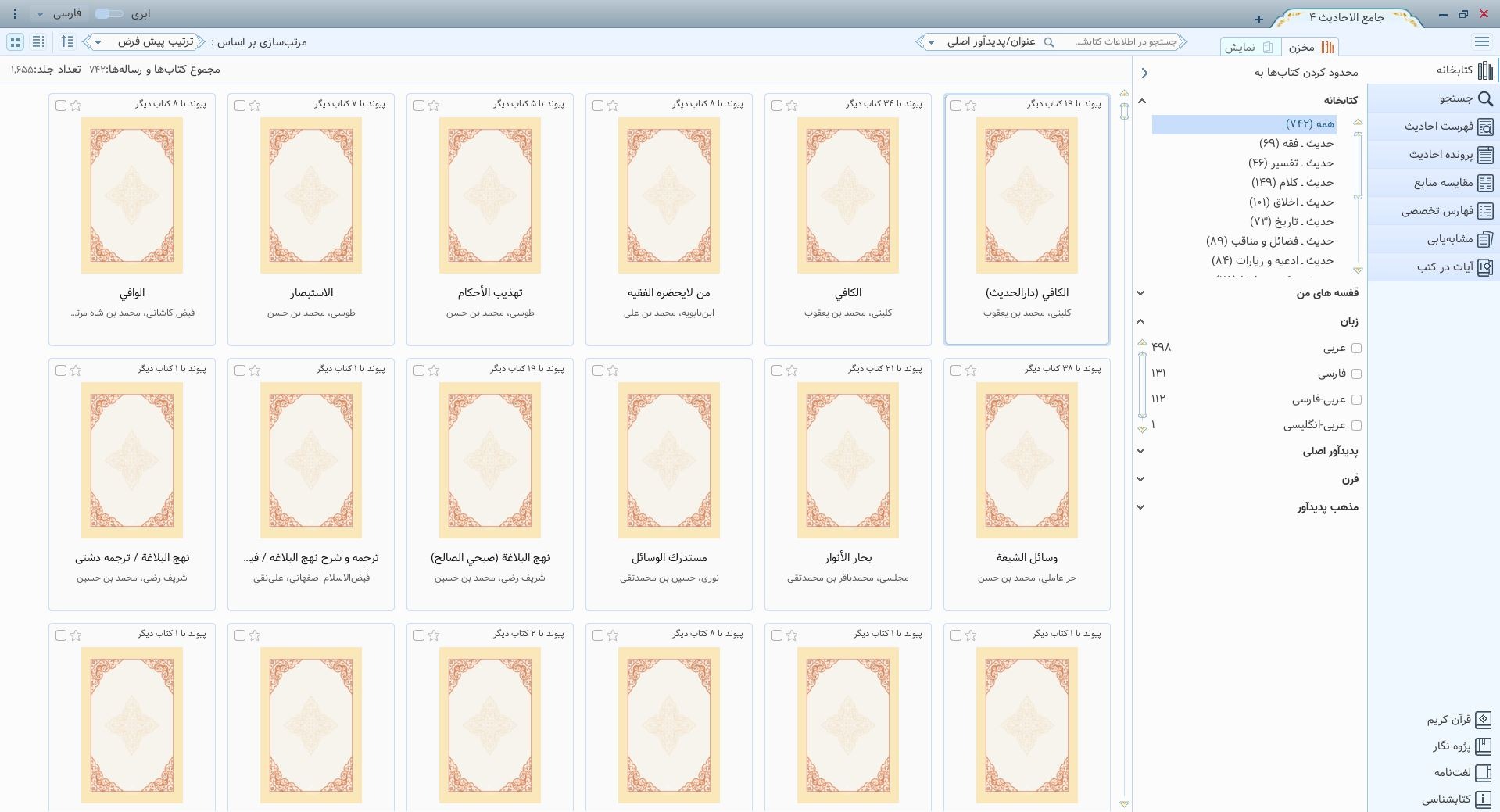
Task: Check the فارسی language filter checkbox
Action: [x=1356, y=374]
